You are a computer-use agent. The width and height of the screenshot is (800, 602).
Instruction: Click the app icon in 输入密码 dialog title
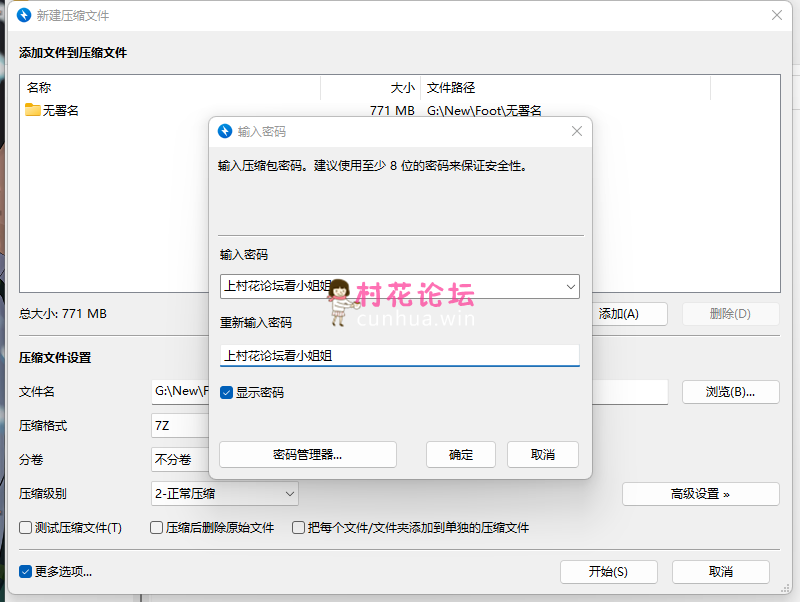pyautogui.click(x=225, y=132)
